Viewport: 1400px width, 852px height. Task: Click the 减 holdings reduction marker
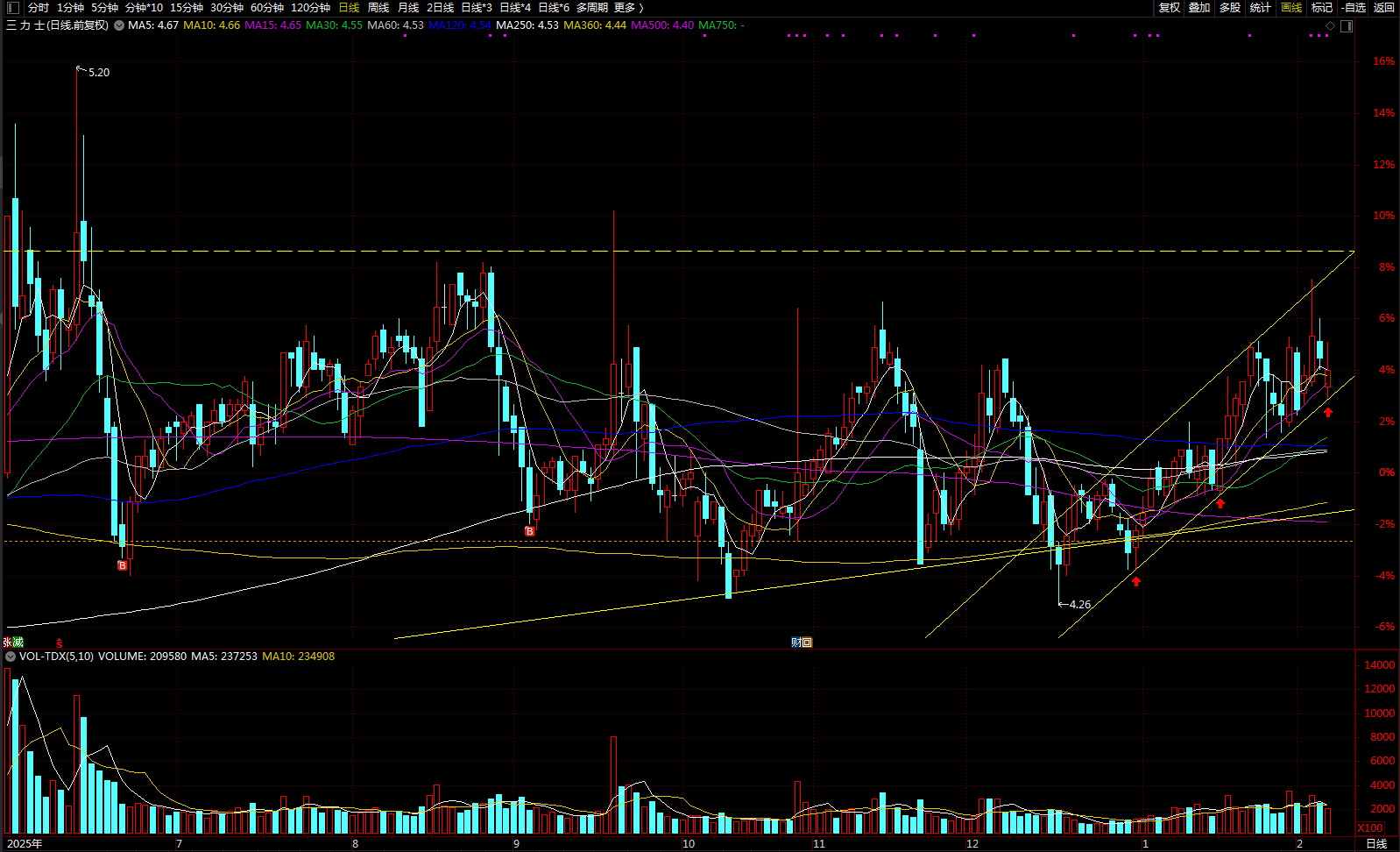click(x=18, y=643)
